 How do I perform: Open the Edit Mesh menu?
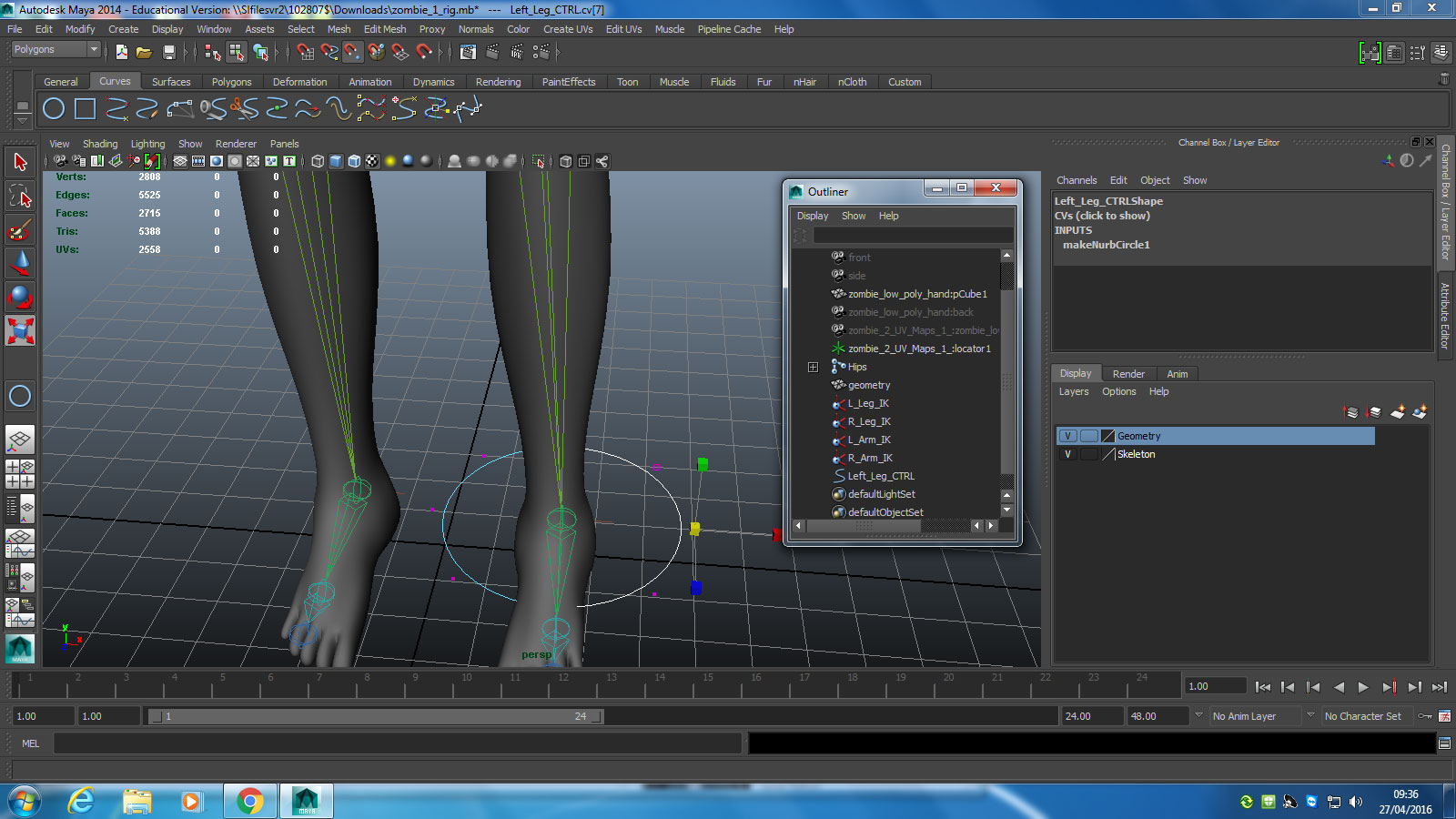click(x=385, y=29)
